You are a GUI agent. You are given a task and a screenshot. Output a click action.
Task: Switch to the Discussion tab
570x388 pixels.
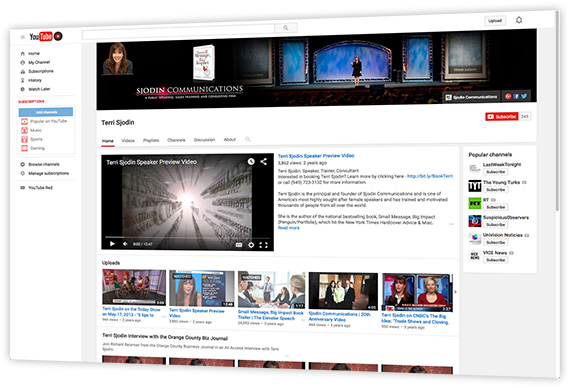pyautogui.click(x=204, y=140)
